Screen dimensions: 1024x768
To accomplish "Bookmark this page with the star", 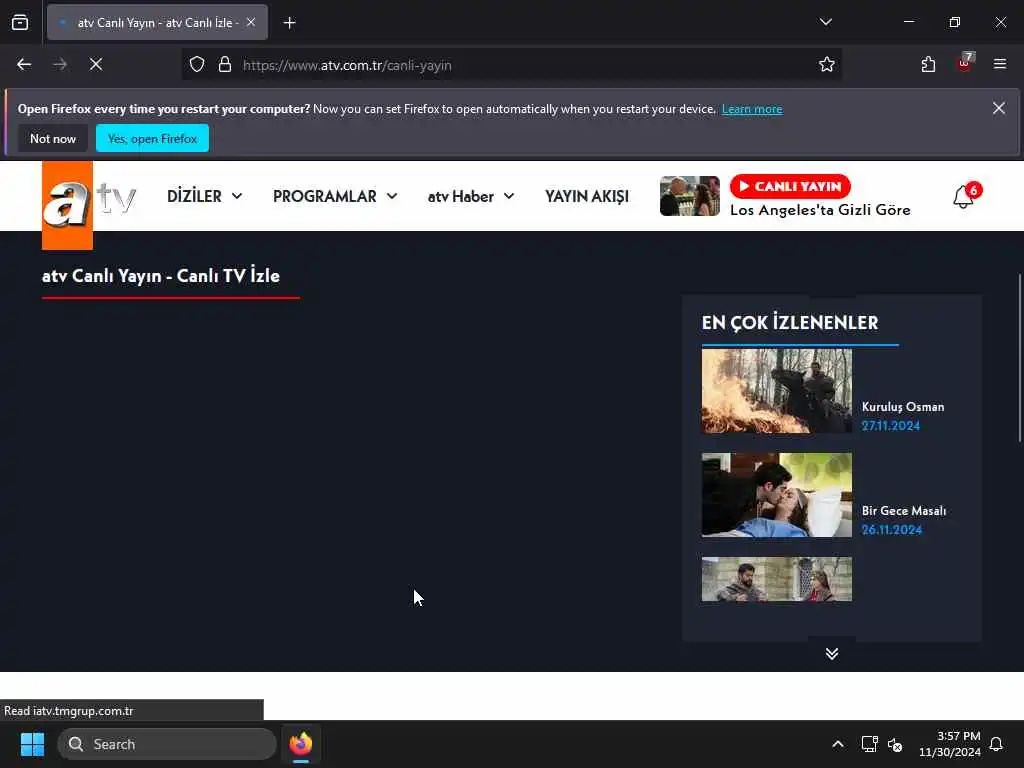I will [x=826, y=64].
